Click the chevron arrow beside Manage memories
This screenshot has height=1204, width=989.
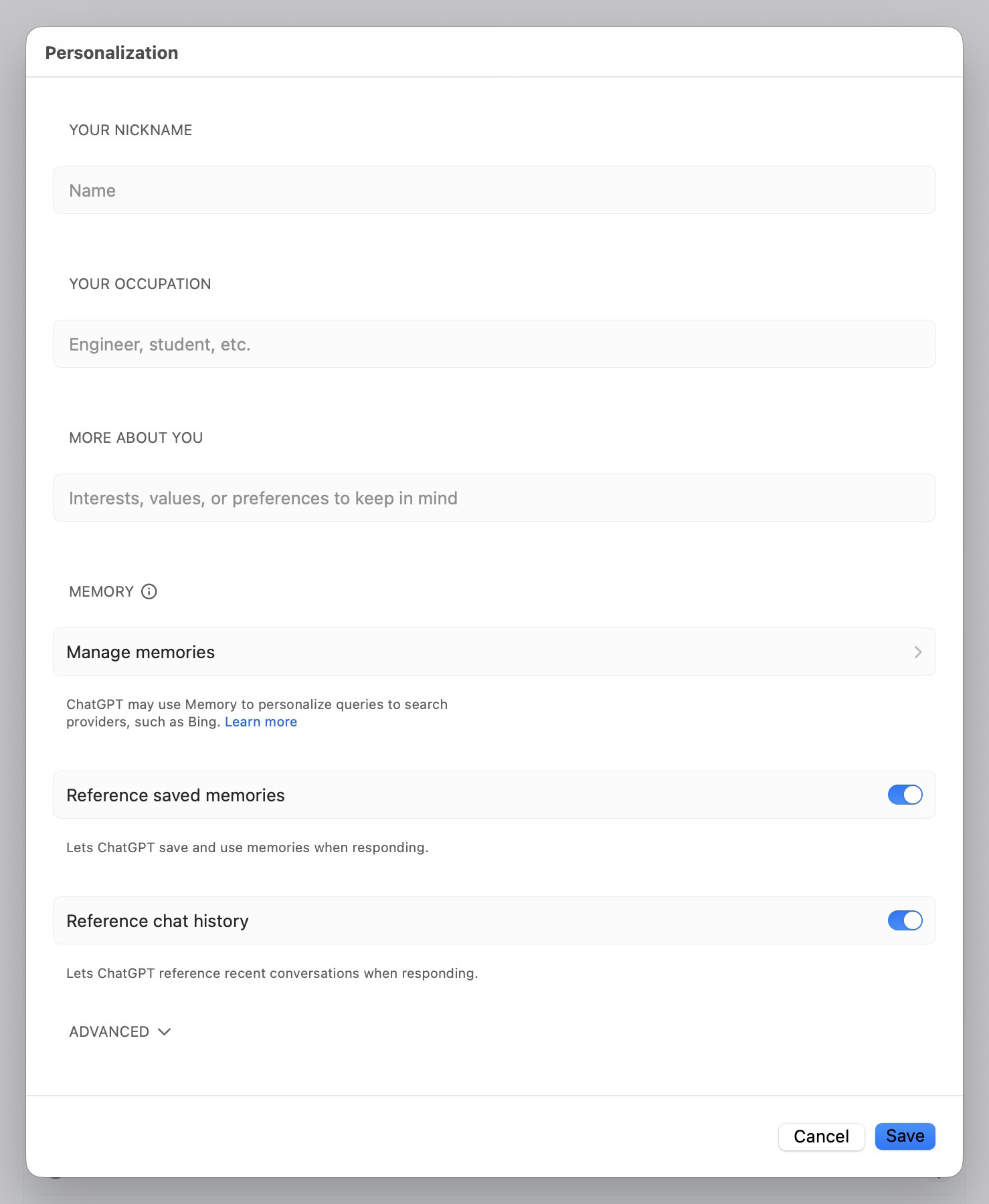click(x=917, y=652)
